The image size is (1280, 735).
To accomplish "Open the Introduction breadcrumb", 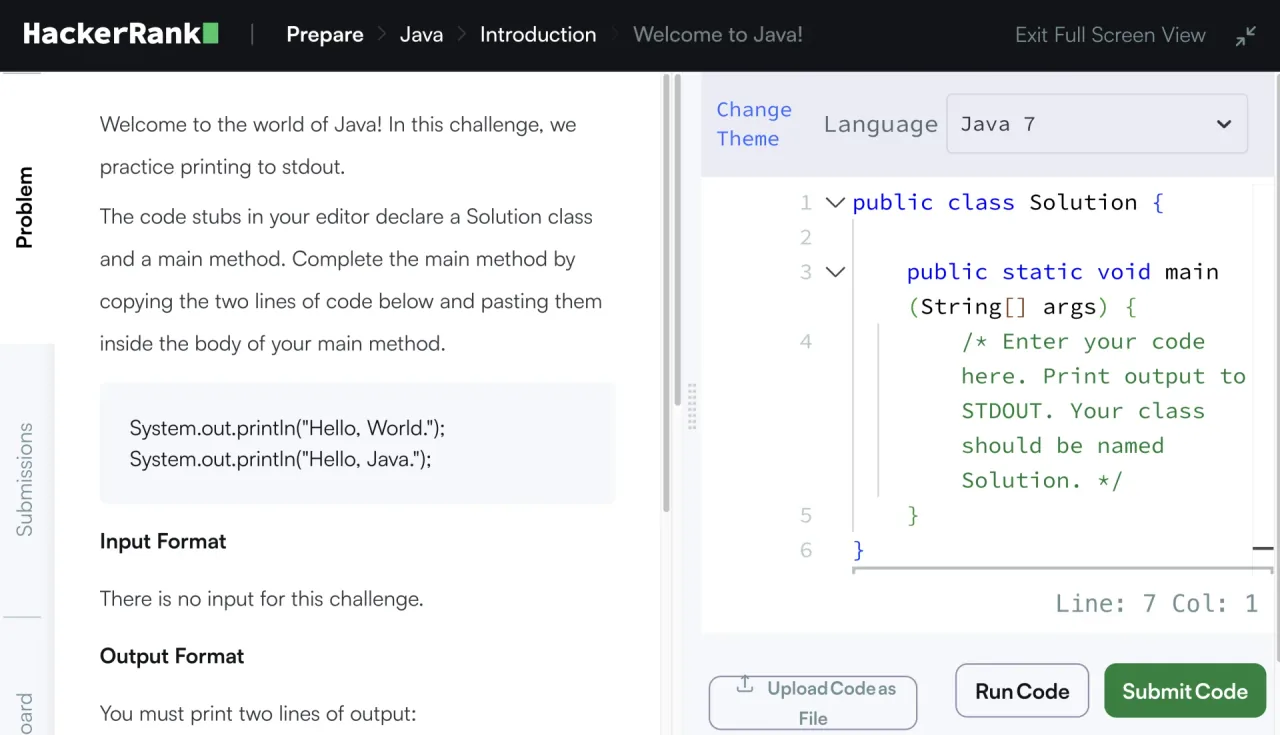I will tap(538, 35).
